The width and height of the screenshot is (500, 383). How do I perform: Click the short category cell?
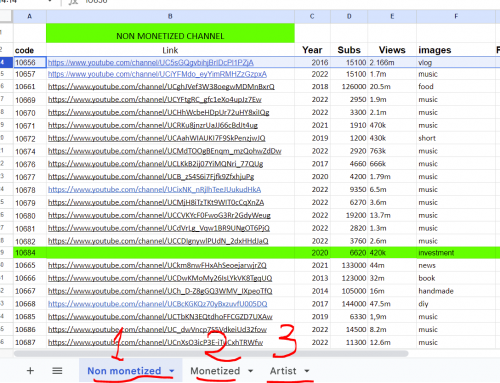456,138
